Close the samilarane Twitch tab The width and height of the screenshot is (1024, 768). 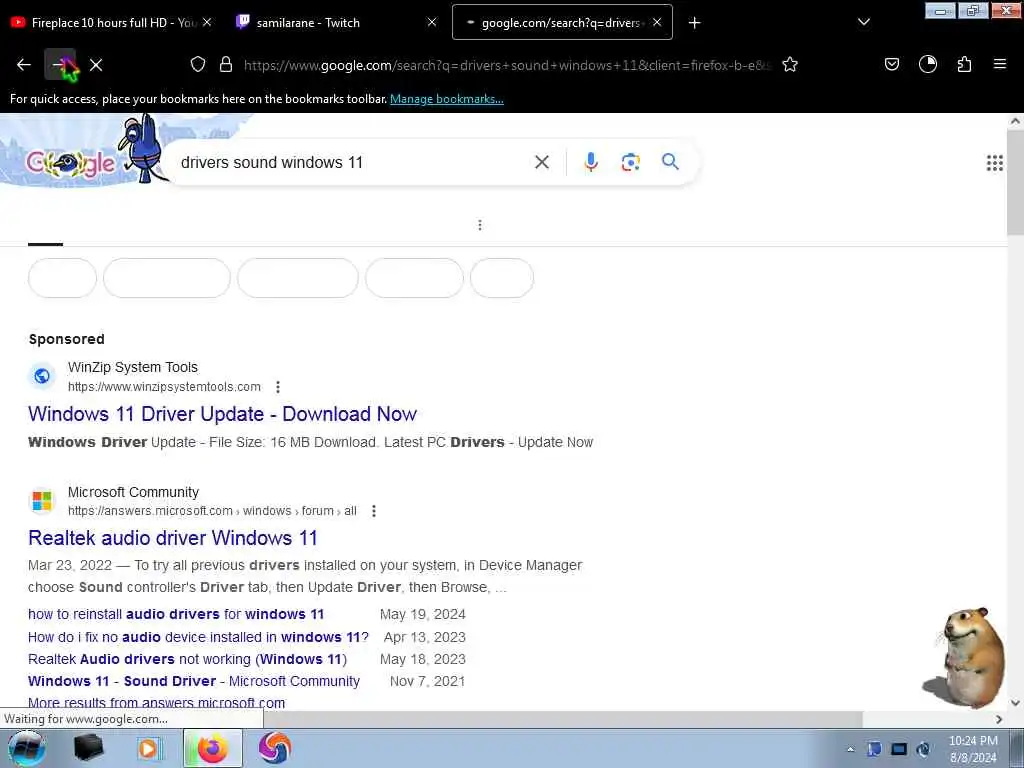point(432,22)
